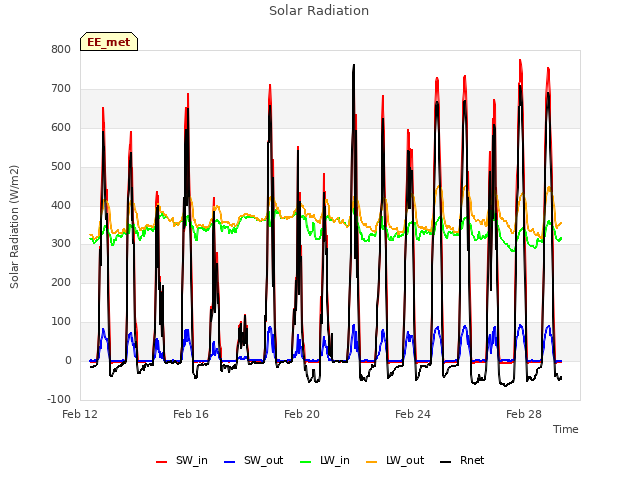Click the black Rnet legend swatch

tap(446, 462)
